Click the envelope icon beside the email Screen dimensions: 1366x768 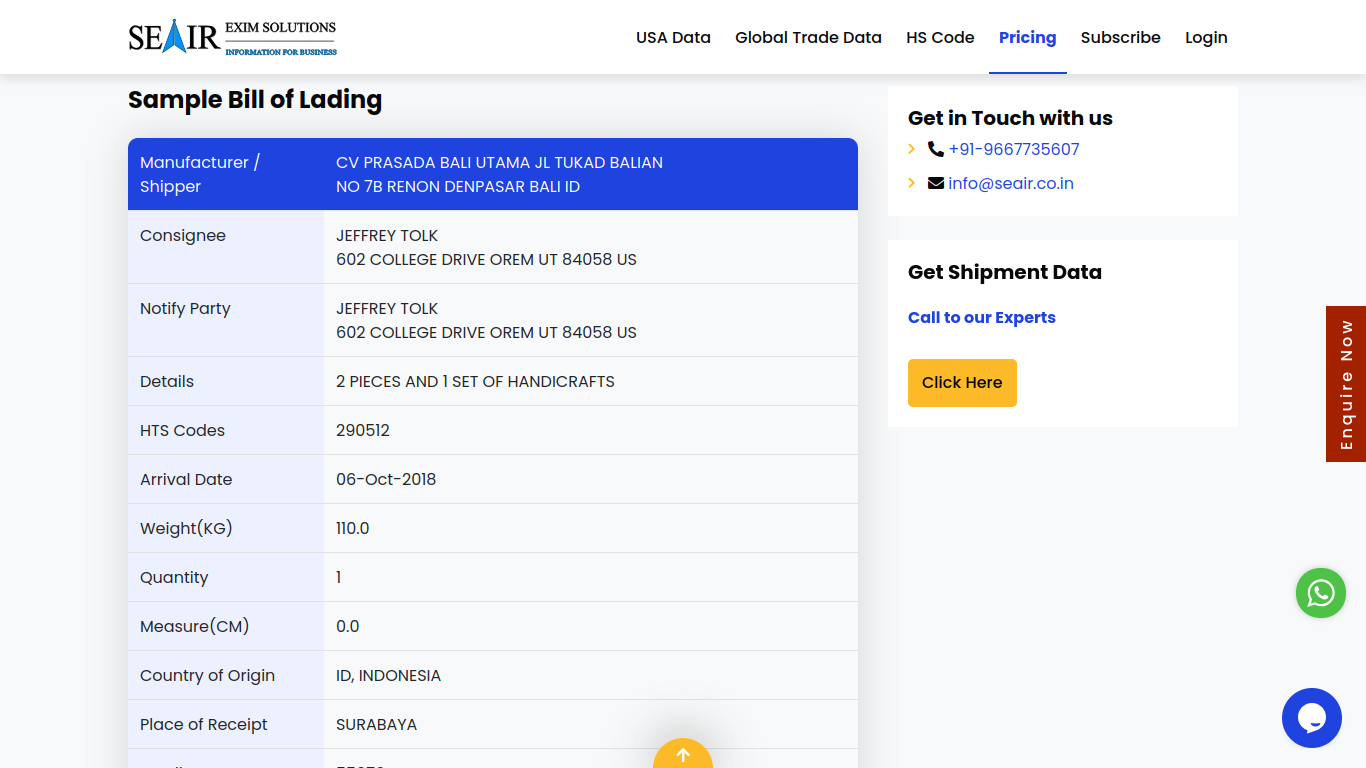click(936, 183)
